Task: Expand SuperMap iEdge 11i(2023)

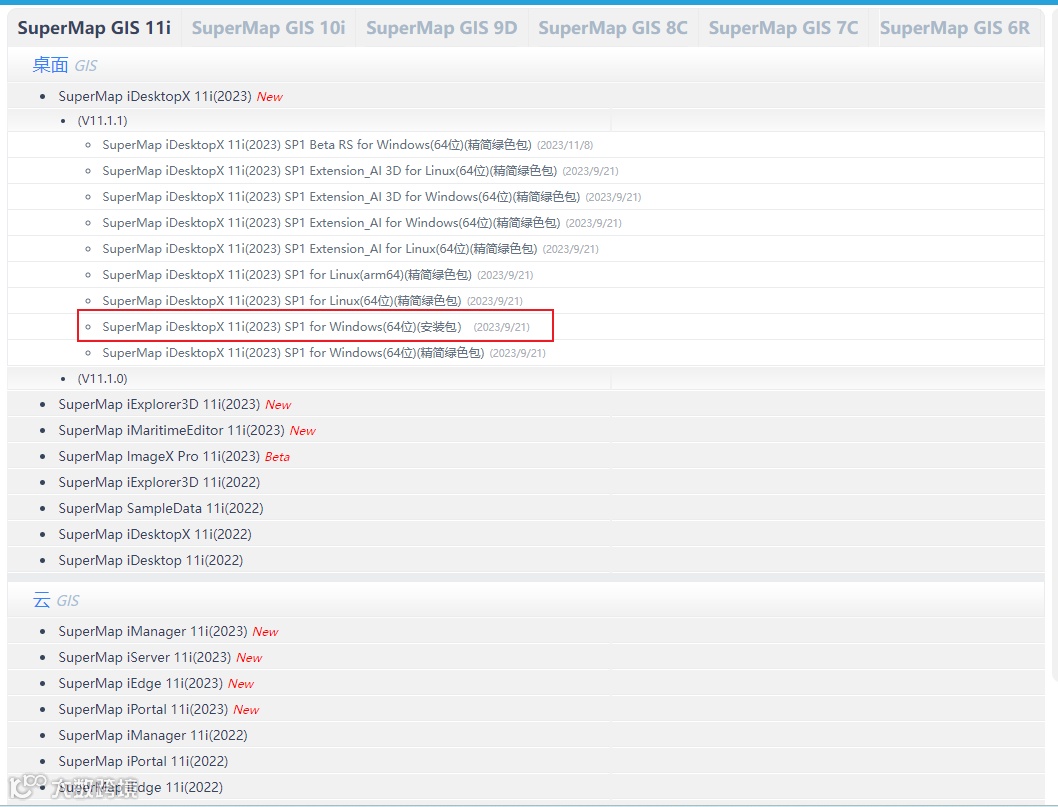Action: [140, 684]
